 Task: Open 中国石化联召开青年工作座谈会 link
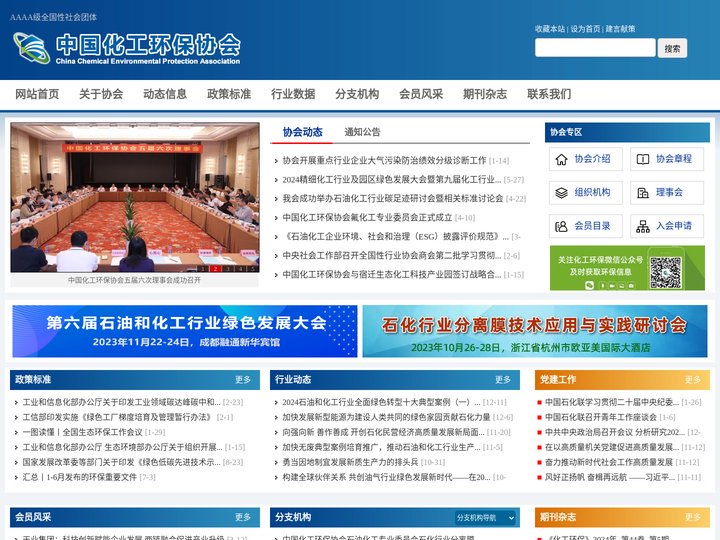click(601, 417)
